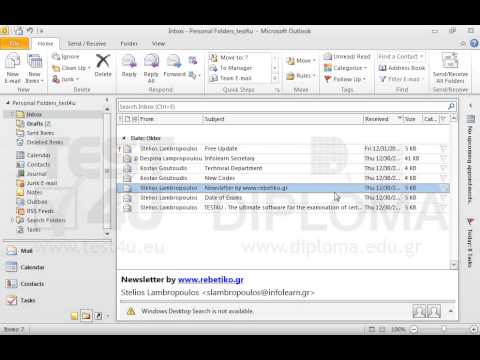Screen dimensions: 480x360
Task: Expand the Search Folders node
Action: click(x=12, y=220)
